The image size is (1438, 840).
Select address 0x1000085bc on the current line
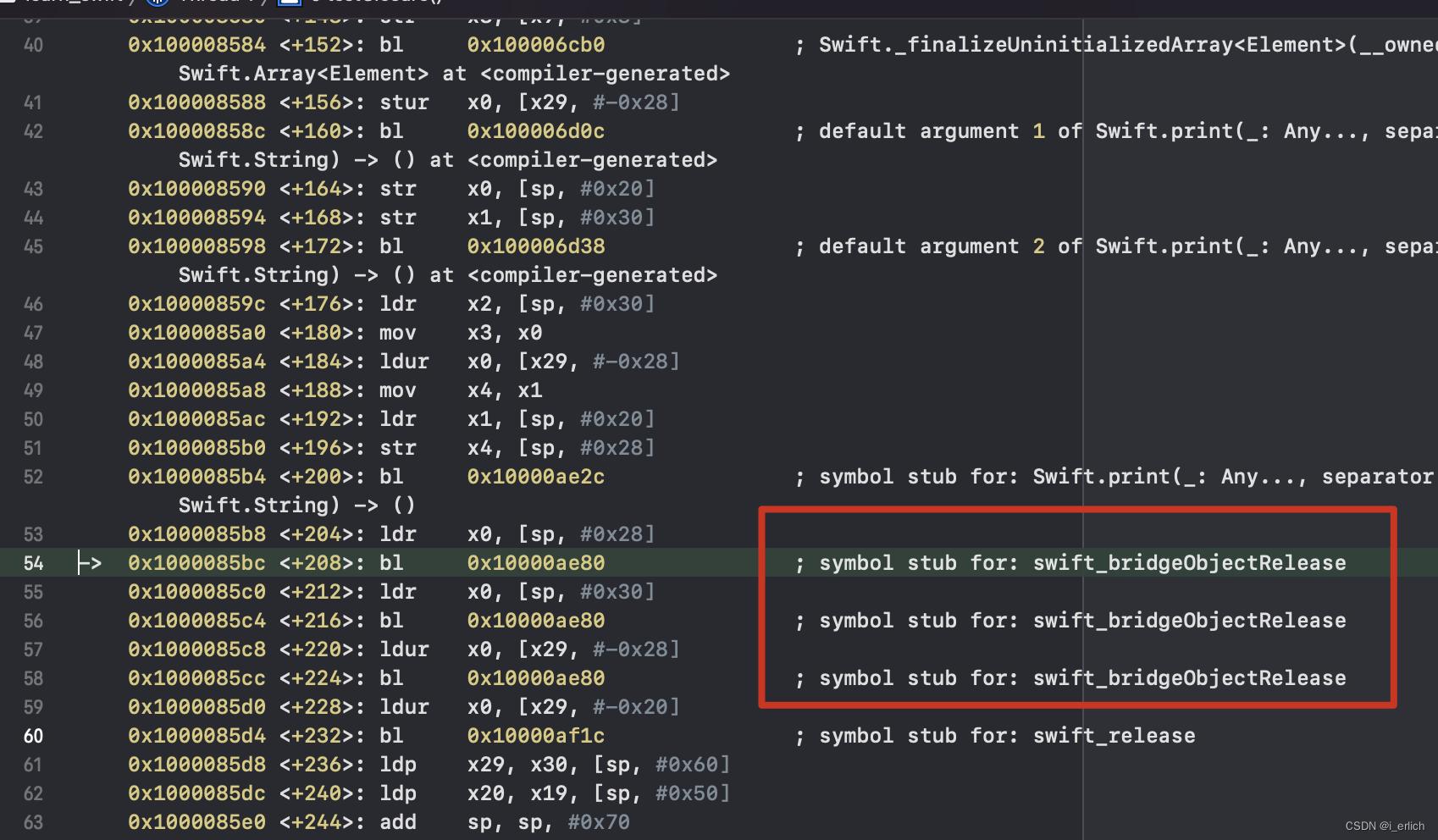[x=196, y=563]
